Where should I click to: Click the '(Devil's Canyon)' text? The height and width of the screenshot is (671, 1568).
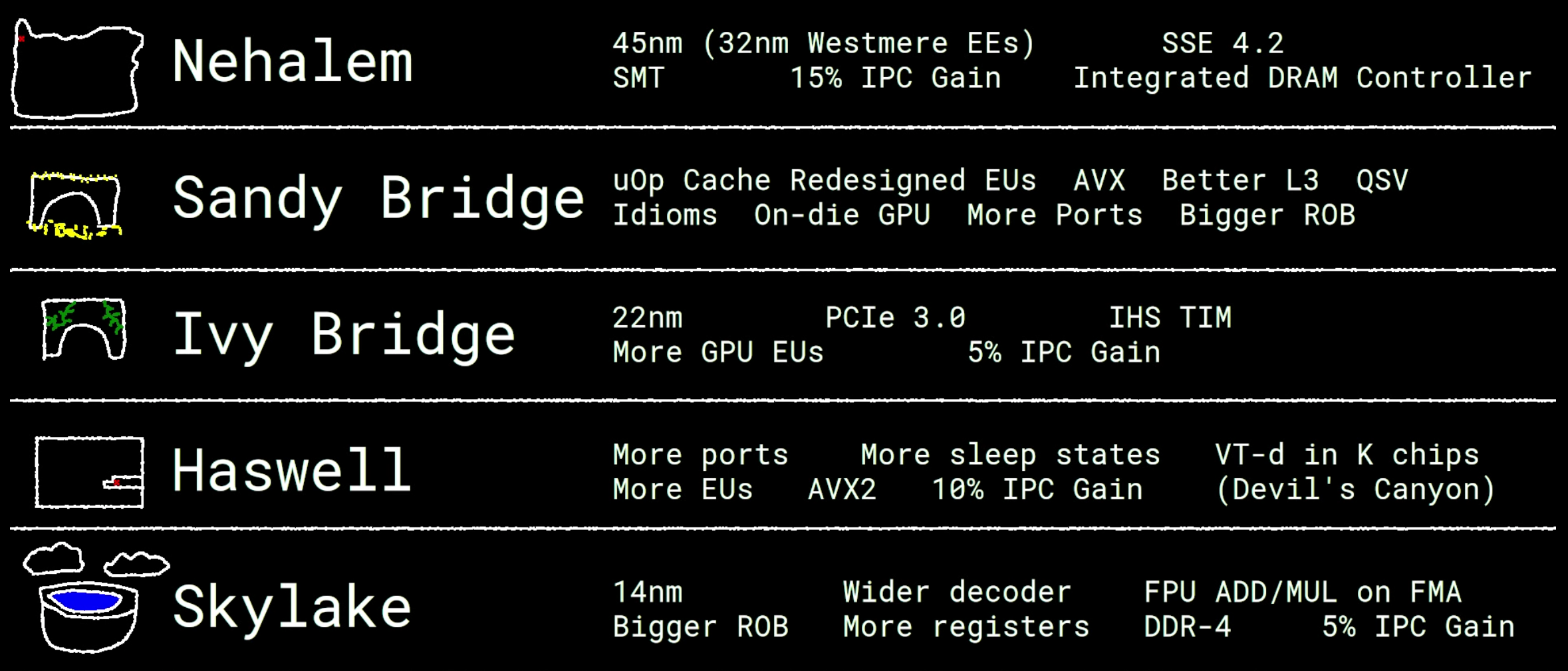1355,490
